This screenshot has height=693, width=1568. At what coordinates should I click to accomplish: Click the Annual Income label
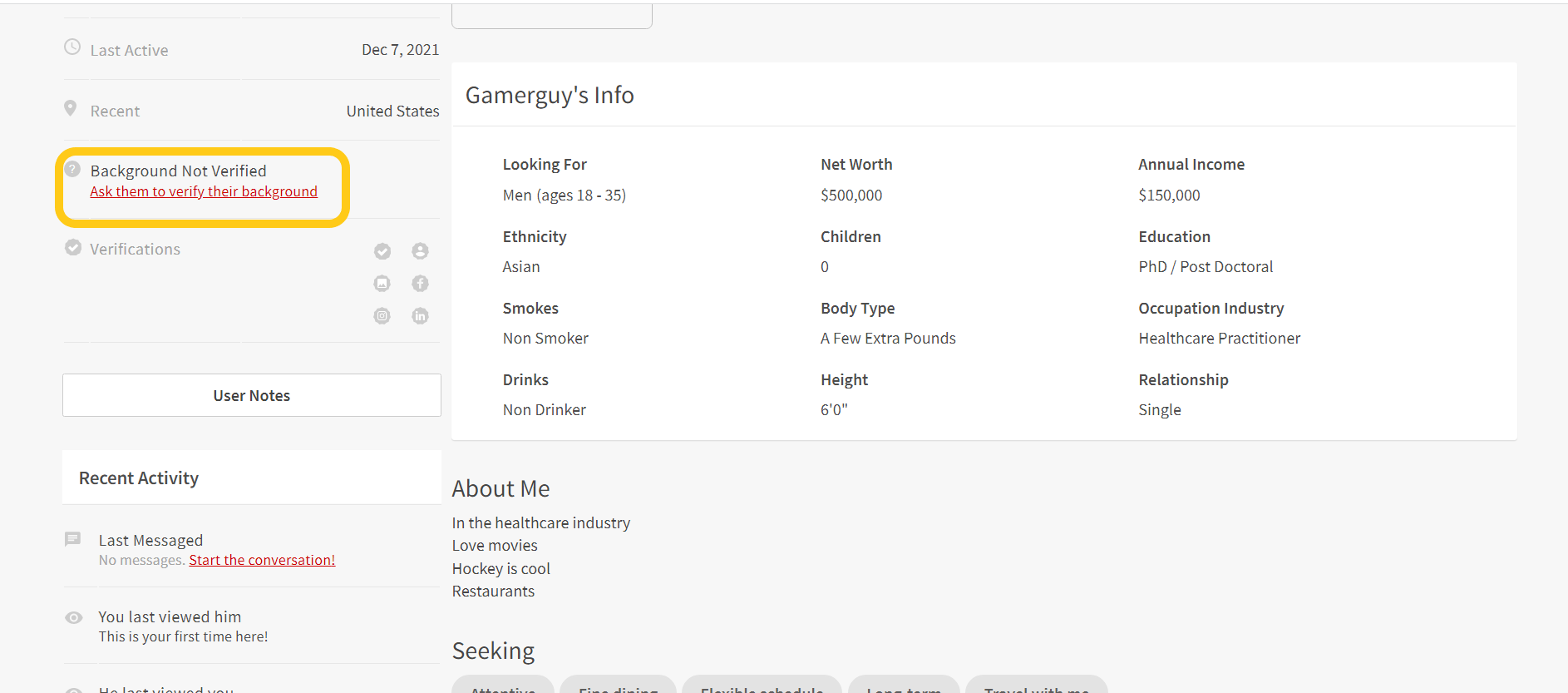[1191, 164]
